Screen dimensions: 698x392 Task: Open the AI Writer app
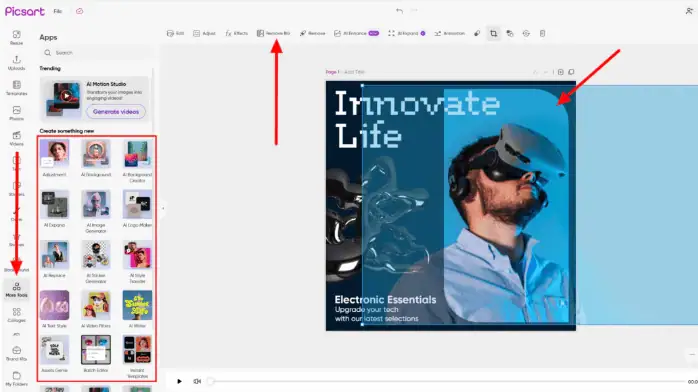pyautogui.click(x=137, y=309)
